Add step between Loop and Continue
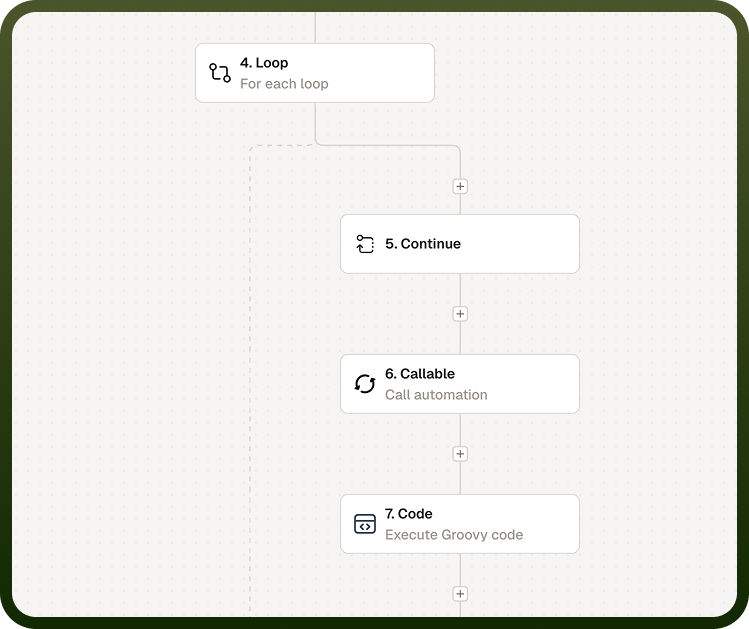This screenshot has height=629, width=749. point(460,186)
